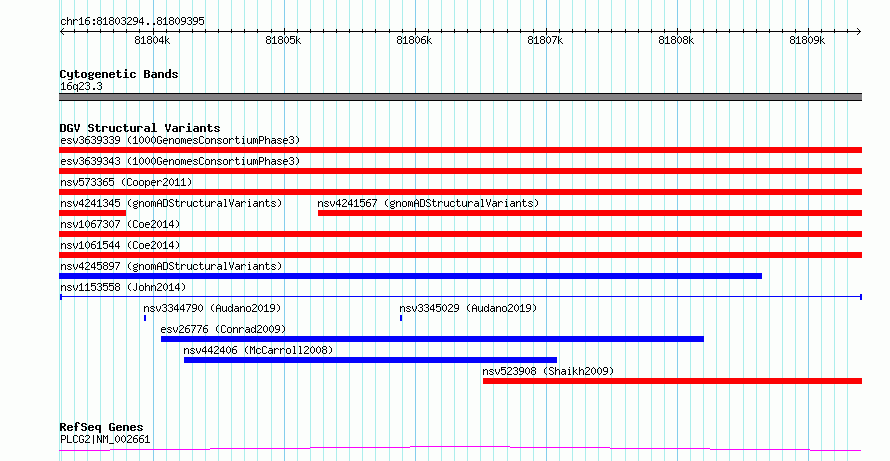Click the 81808k ruler position

pos(676,41)
